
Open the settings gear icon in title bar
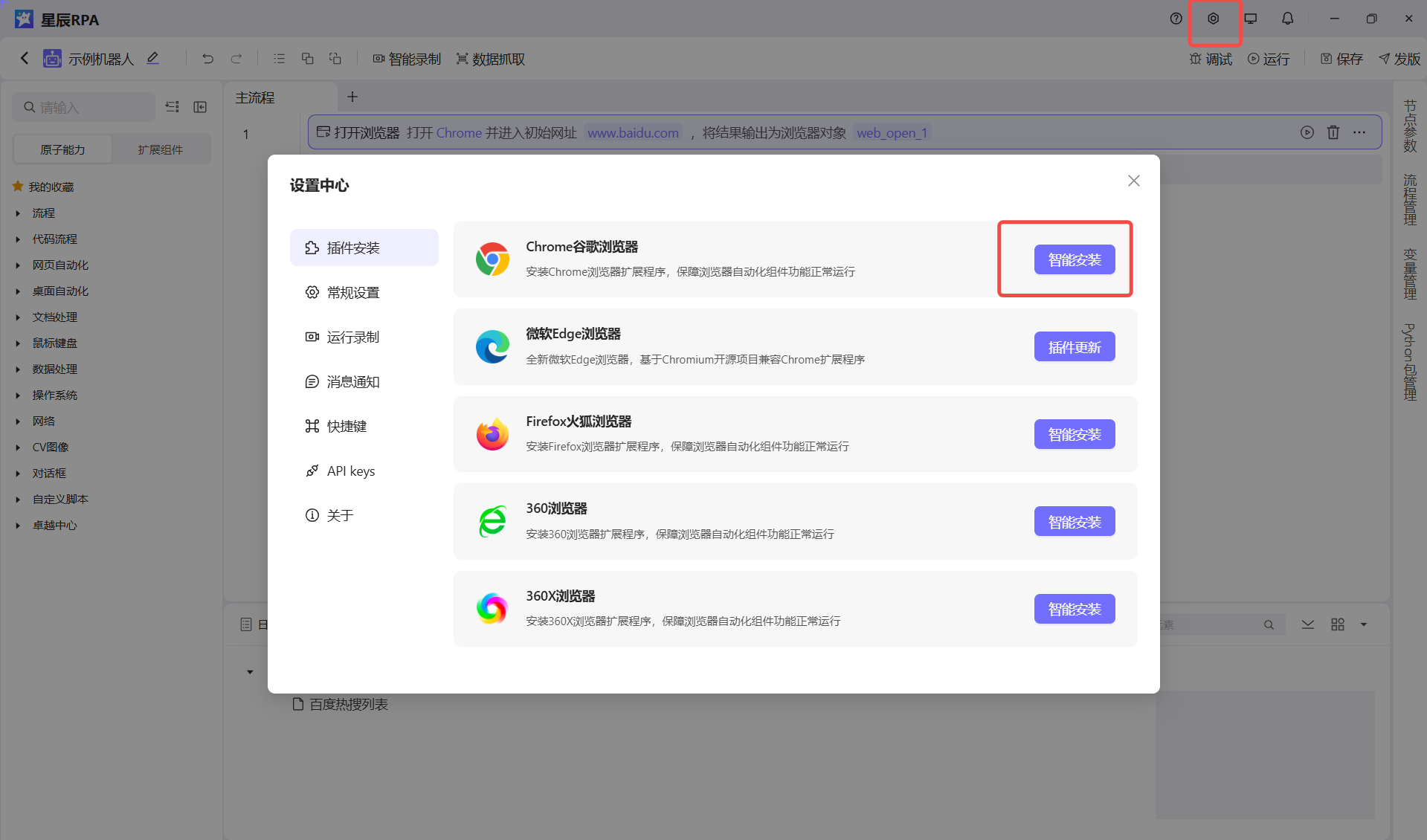point(1213,19)
